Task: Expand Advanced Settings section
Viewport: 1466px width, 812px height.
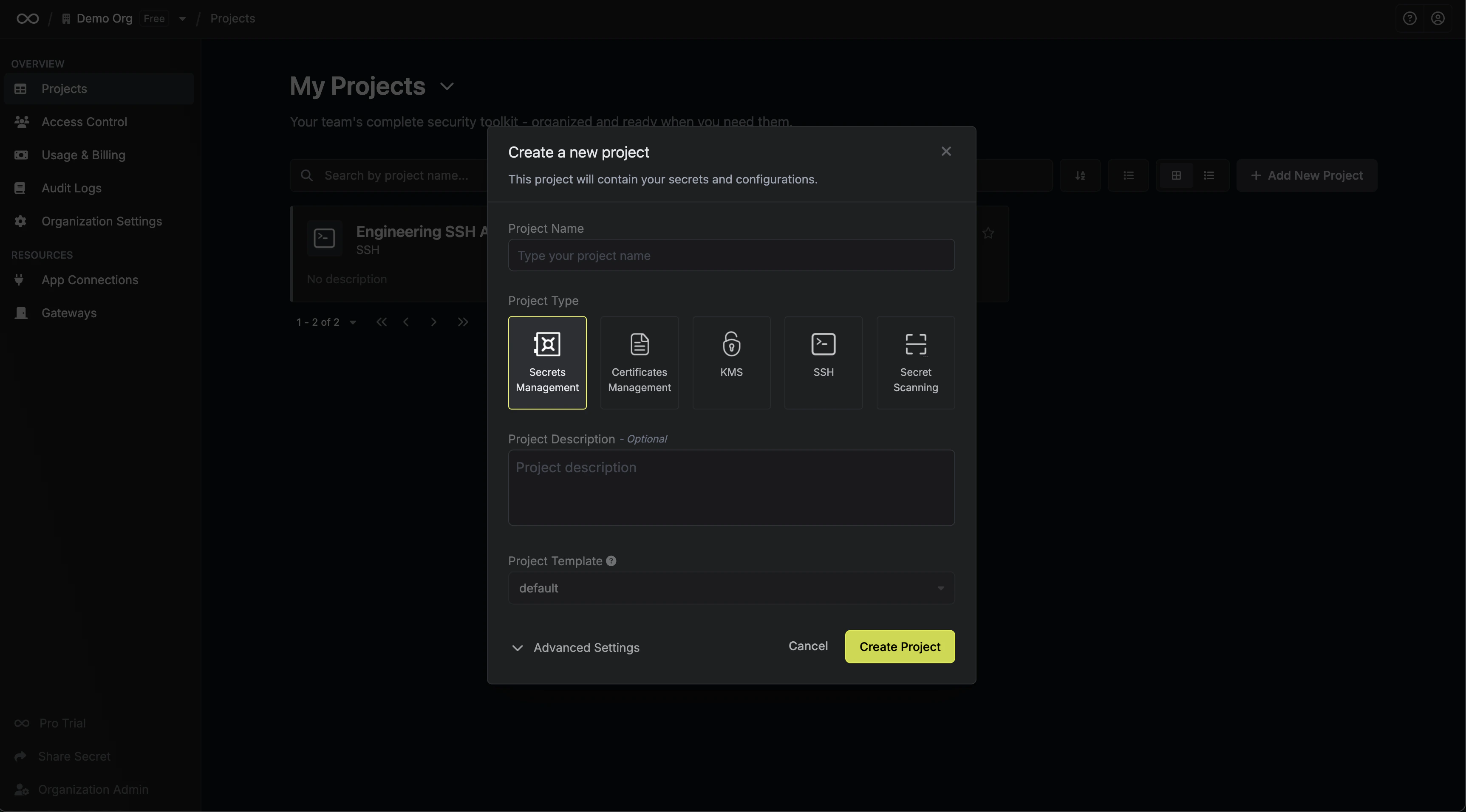Action: [x=575, y=648]
